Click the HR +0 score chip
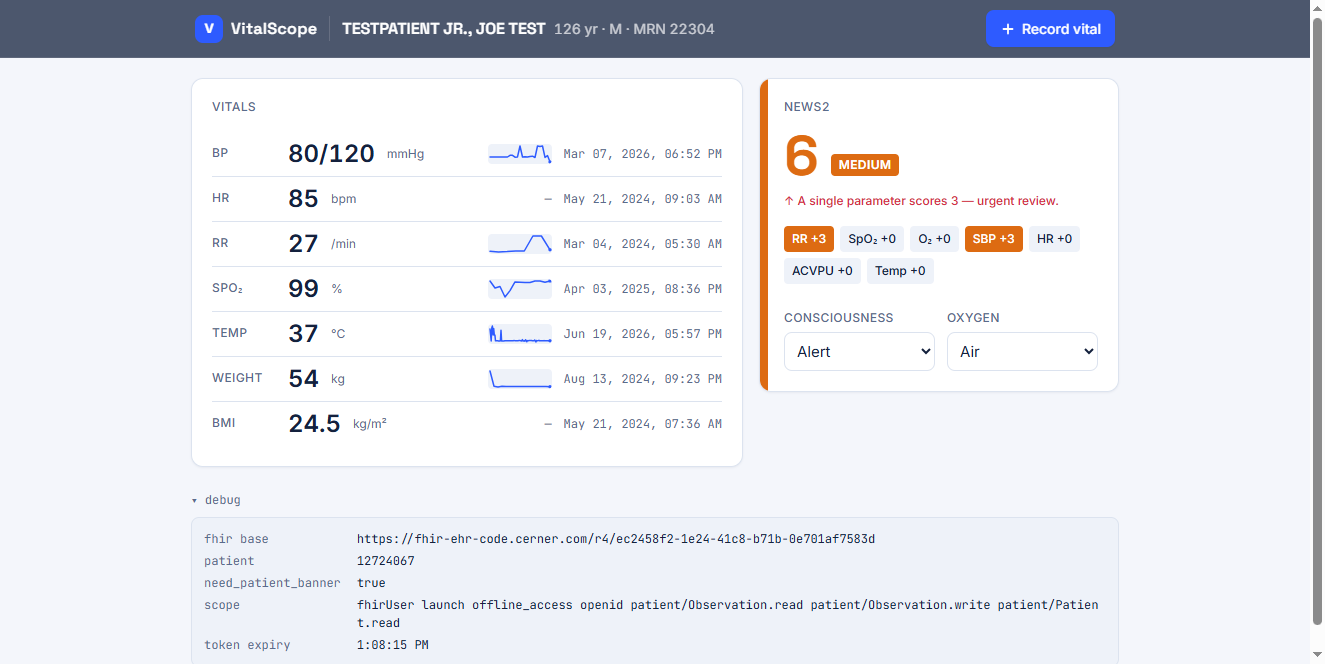 [1054, 239]
